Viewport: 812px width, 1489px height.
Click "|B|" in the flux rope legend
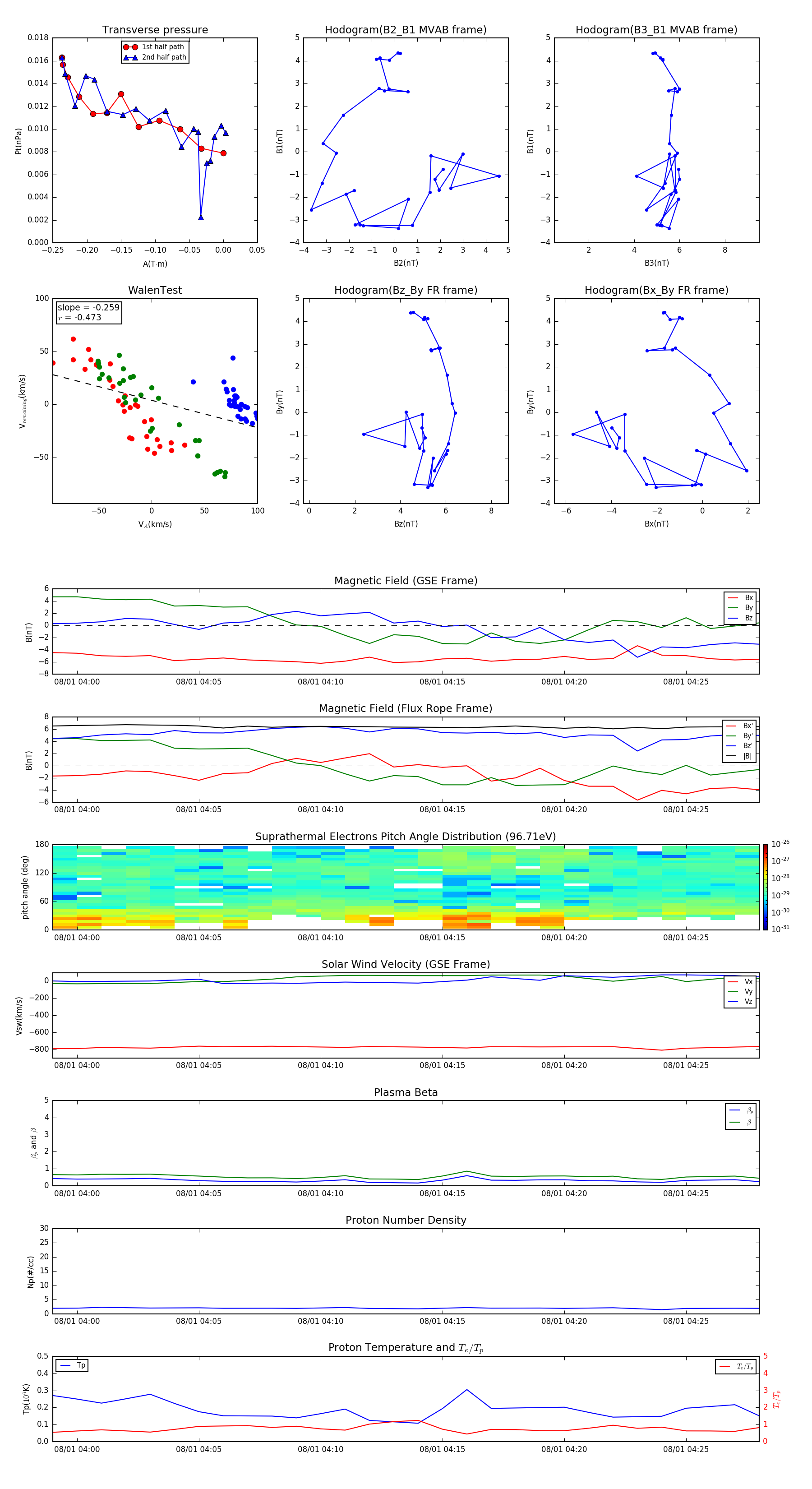pos(747,756)
